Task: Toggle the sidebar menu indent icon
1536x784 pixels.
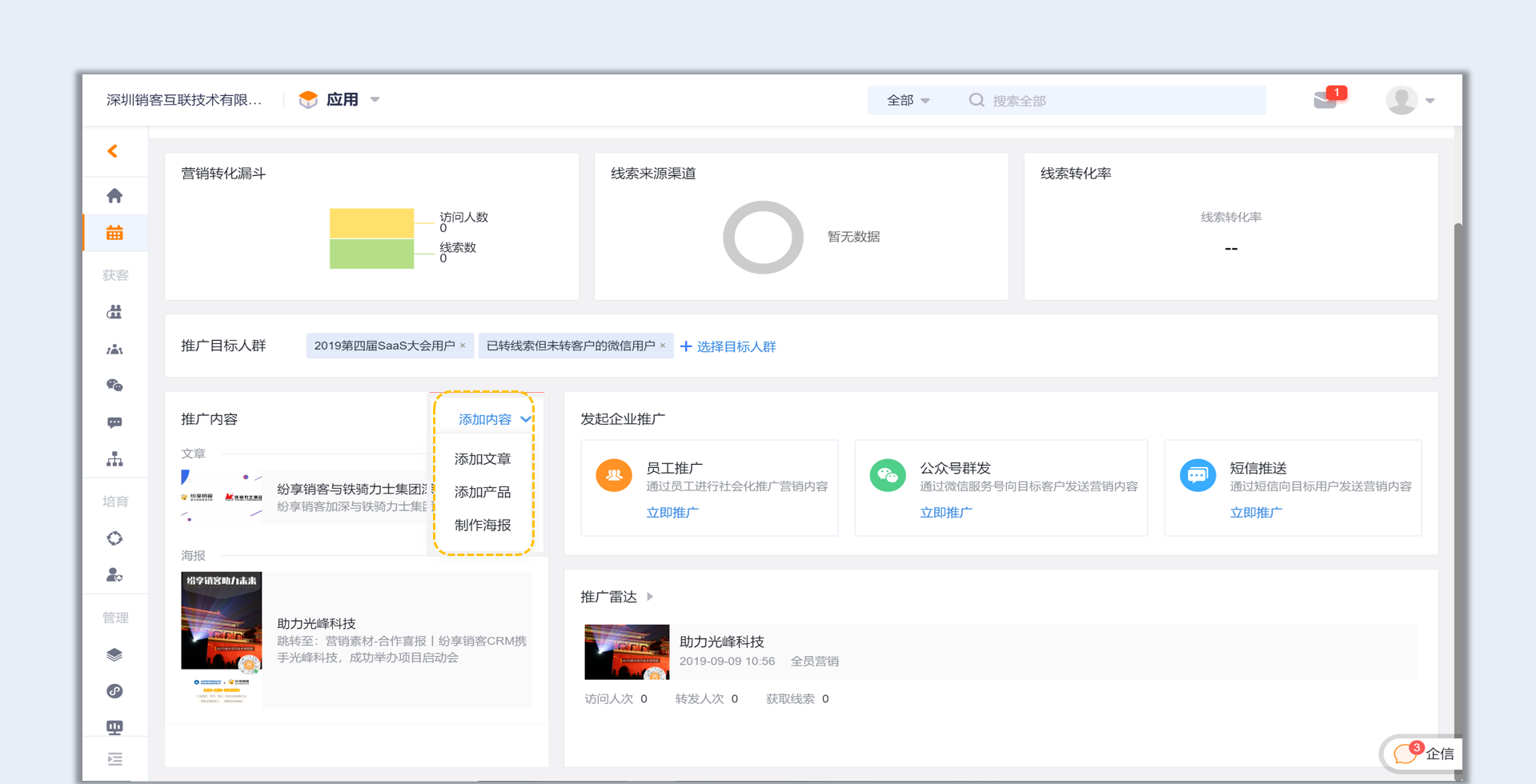Action: pyautogui.click(x=114, y=759)
